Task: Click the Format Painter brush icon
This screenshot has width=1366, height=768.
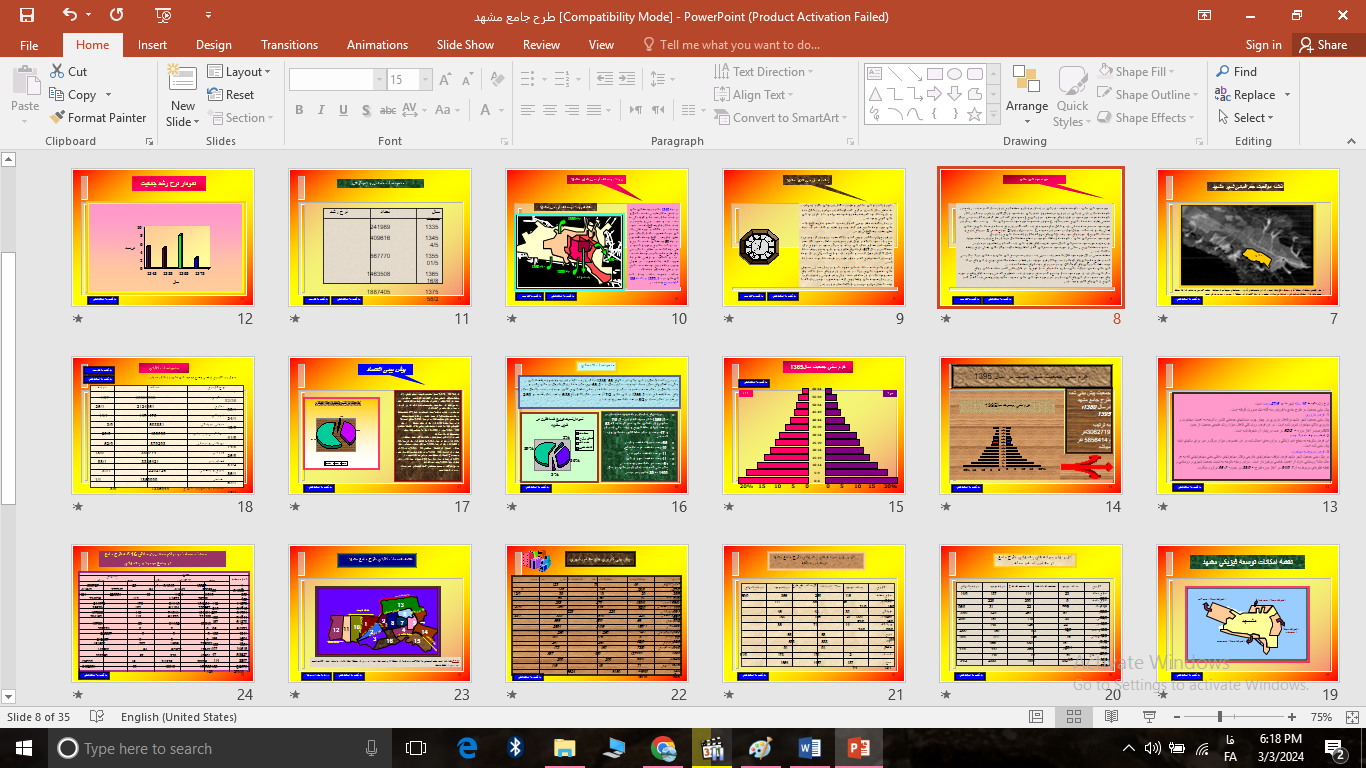Action: click(x=58, y=117)
